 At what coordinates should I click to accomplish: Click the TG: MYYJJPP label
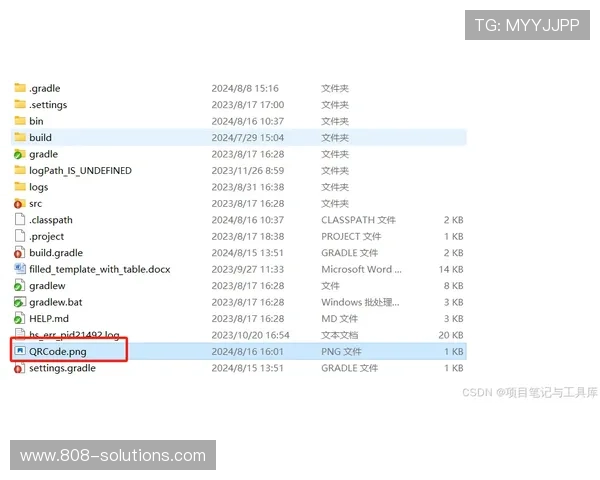(x=526, y=25)
